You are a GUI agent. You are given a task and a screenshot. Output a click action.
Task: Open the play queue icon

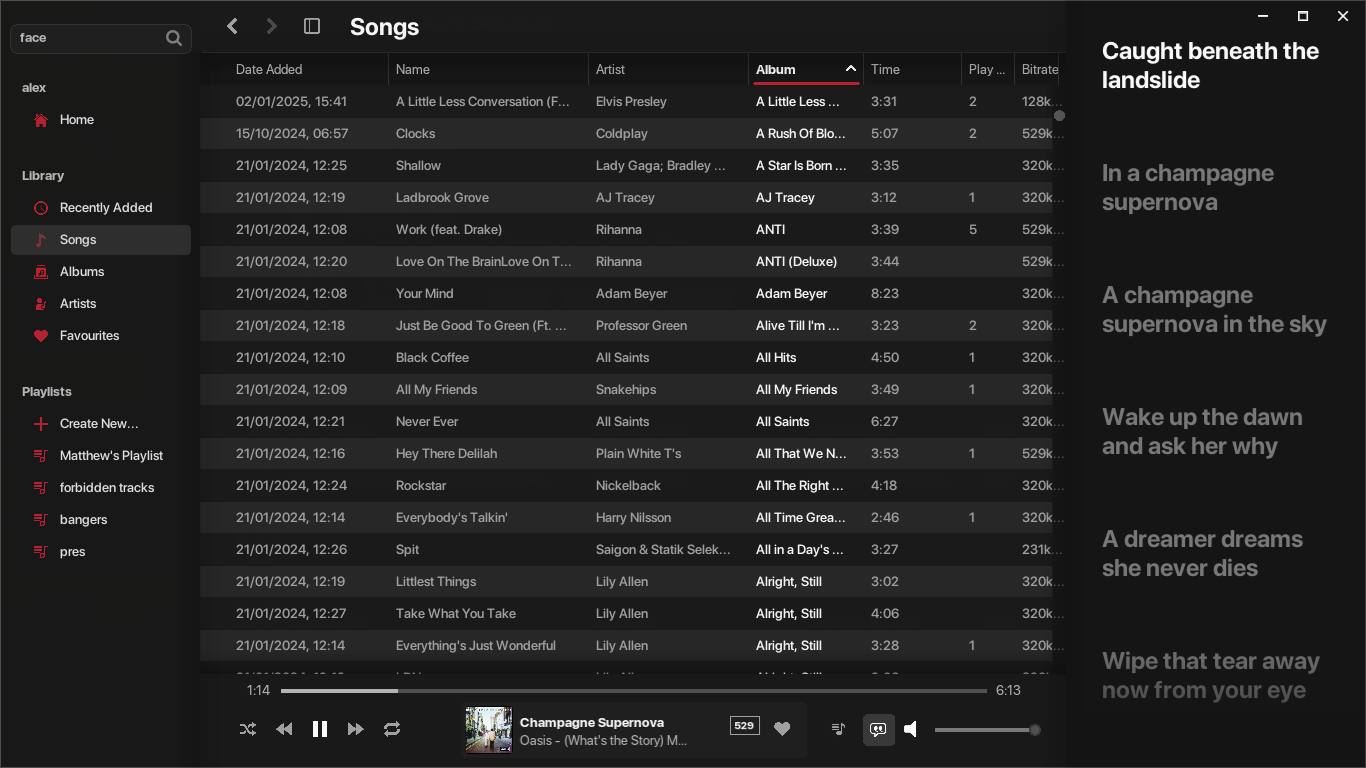pyautogui.click(x=839, y=729)
